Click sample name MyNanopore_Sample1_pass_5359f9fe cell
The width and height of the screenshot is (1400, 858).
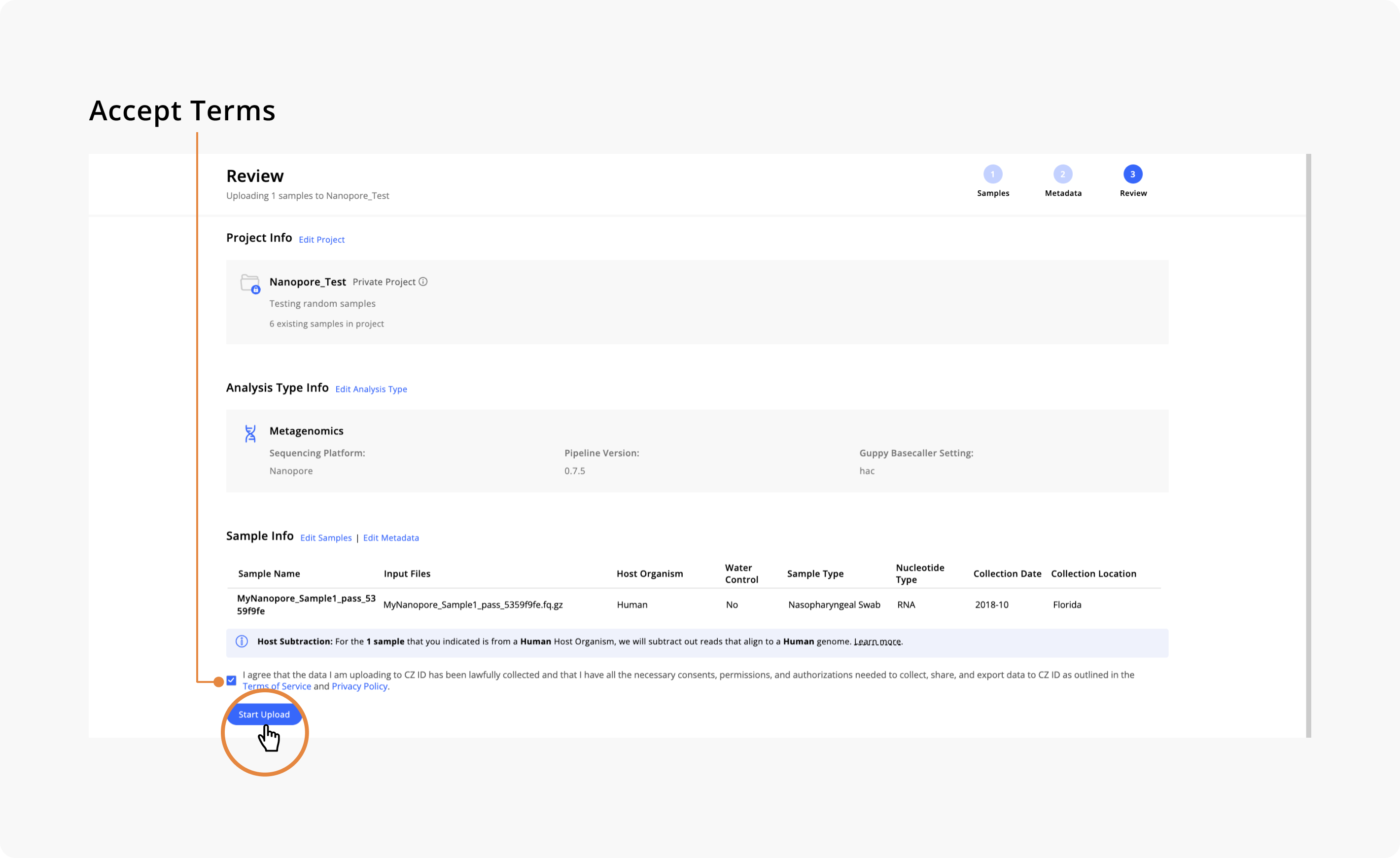click(306, 605)
